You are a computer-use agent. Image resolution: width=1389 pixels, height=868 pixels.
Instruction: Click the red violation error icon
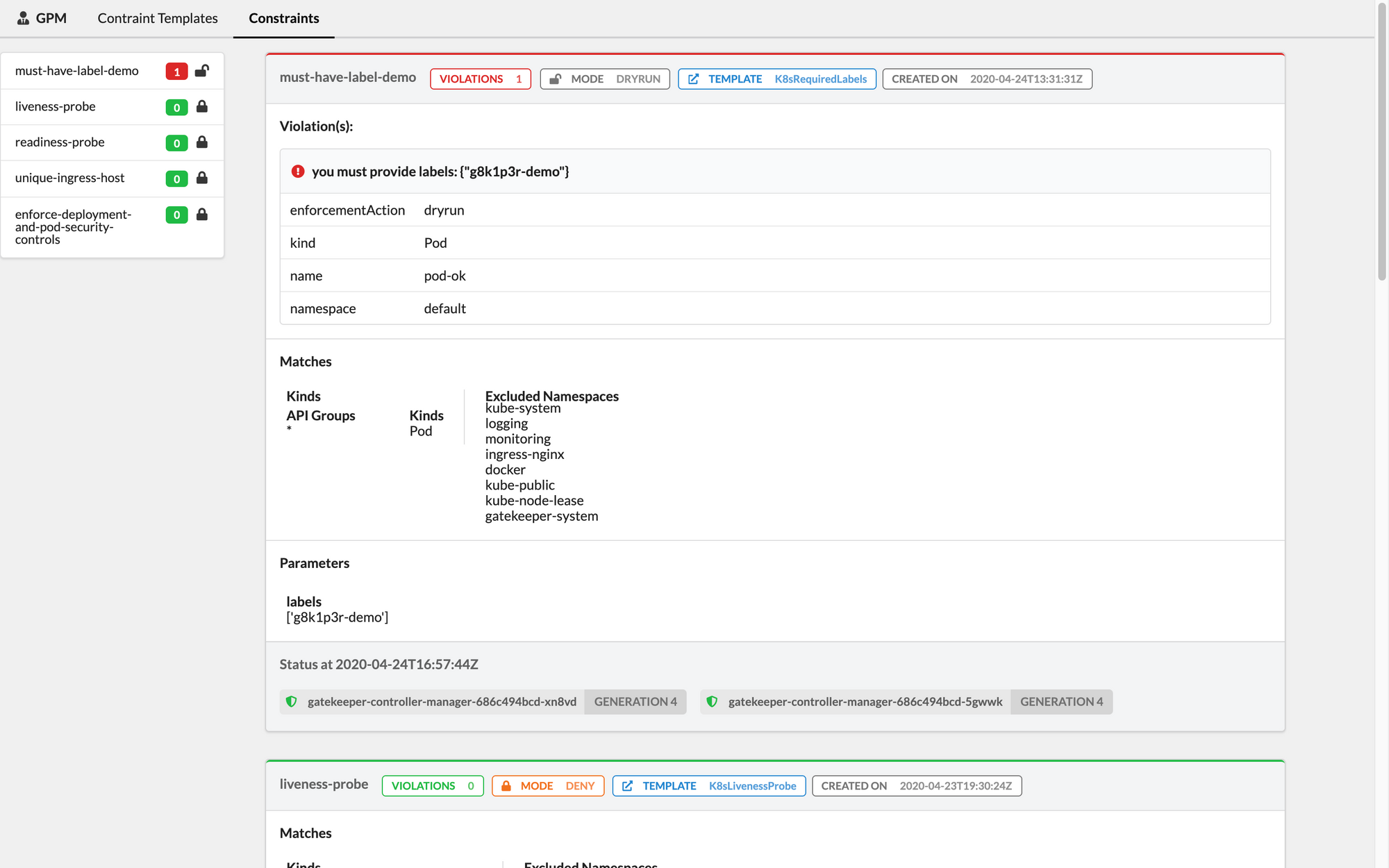pos(298,172)
